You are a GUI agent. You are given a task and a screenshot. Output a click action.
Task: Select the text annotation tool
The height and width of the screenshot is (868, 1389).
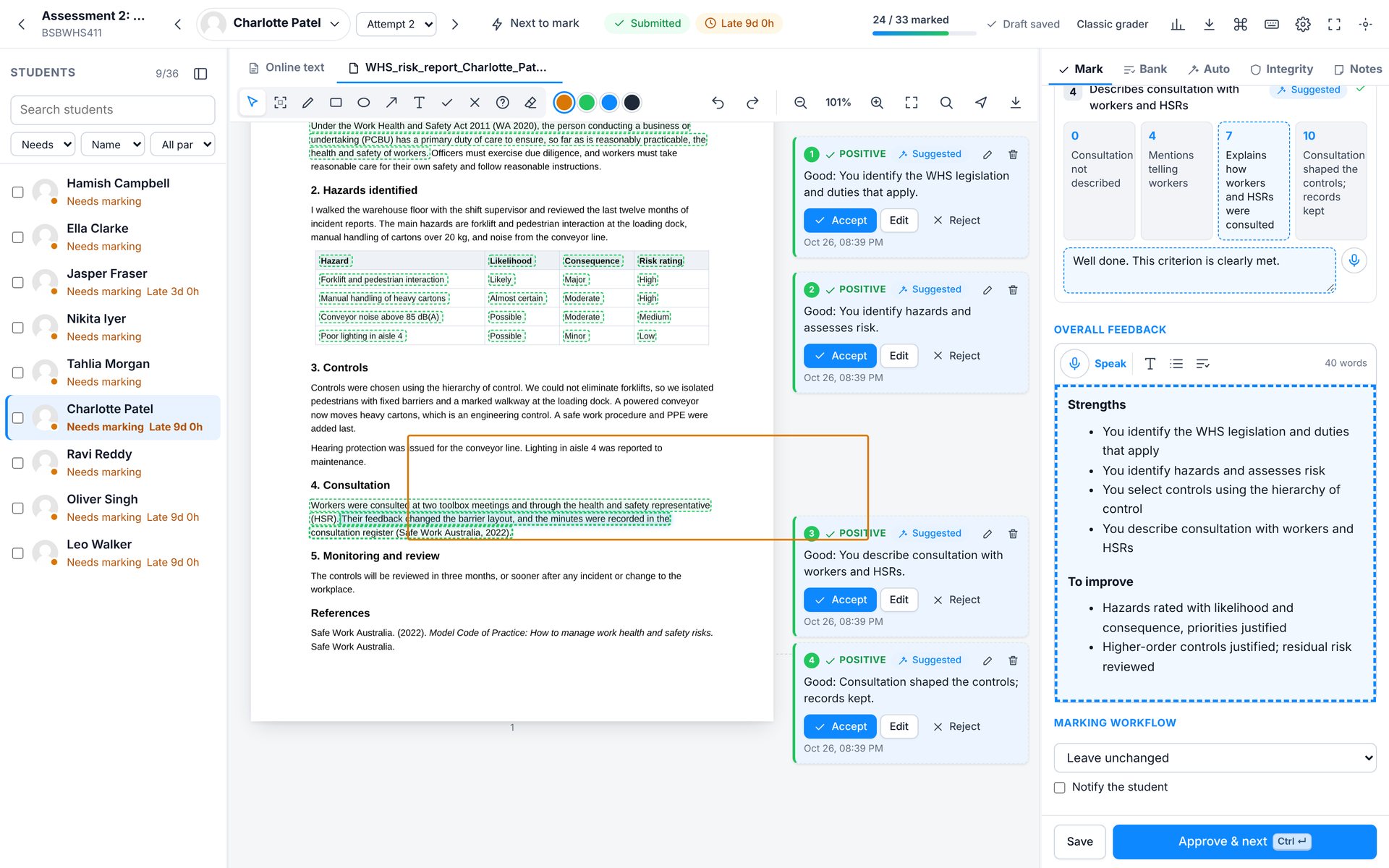(419, 103)
